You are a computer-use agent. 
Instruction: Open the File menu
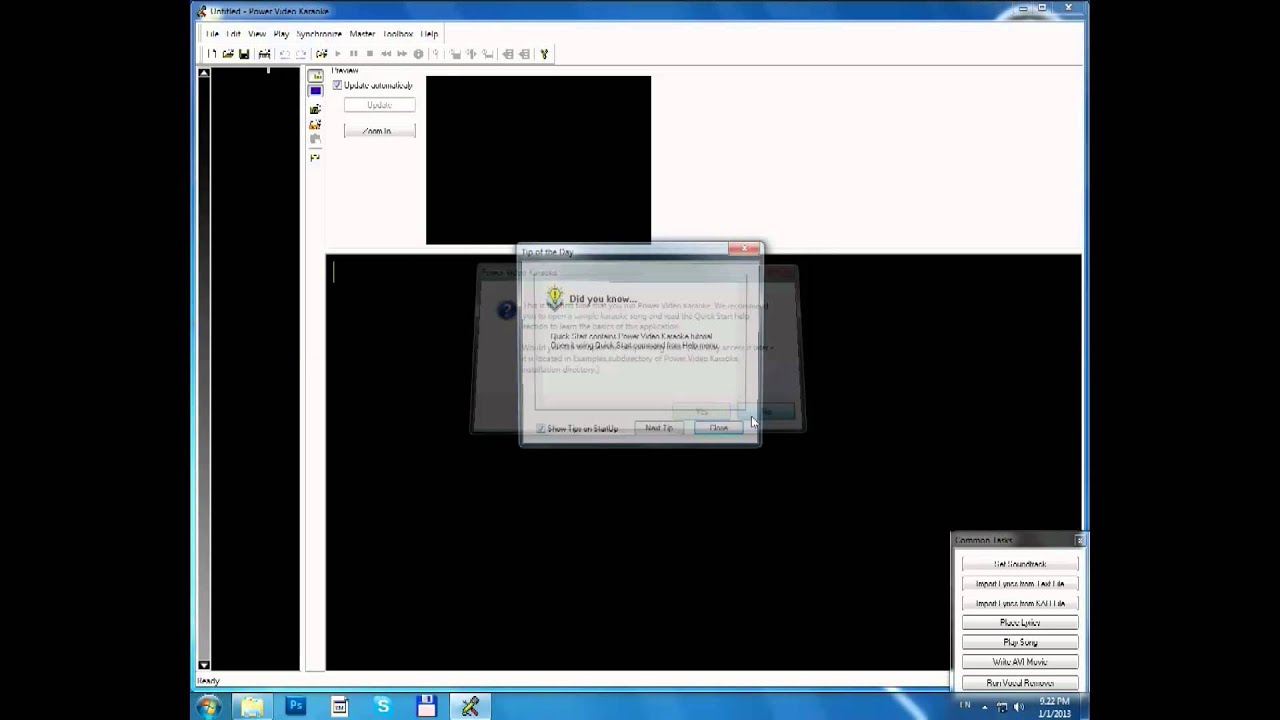[x=212, y=34]
